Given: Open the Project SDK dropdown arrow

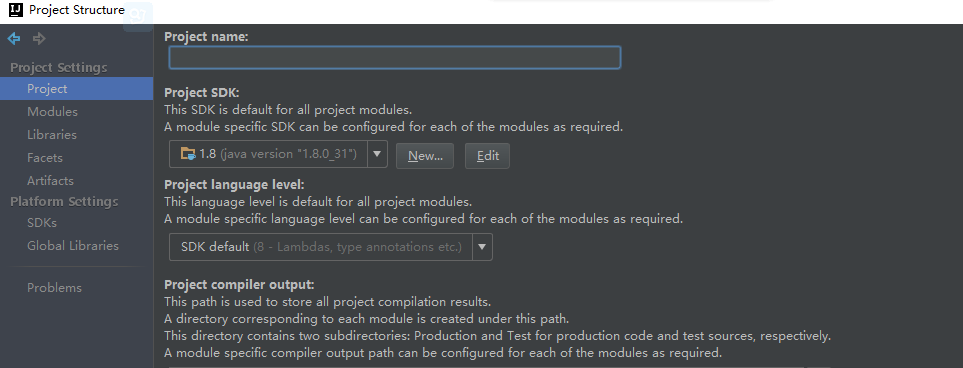Looking at the screenshot, I should (x=377, y=154).
